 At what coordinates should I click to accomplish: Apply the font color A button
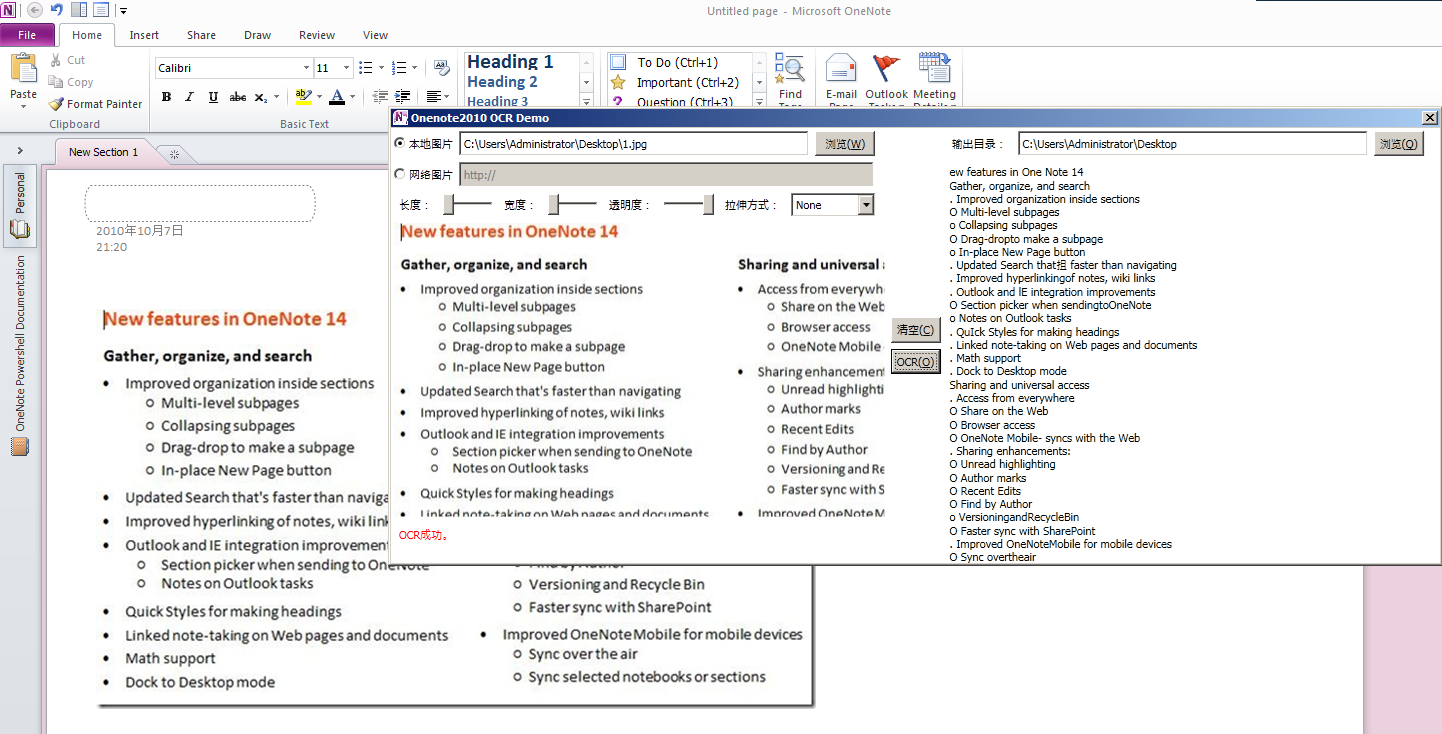point(337,97)
